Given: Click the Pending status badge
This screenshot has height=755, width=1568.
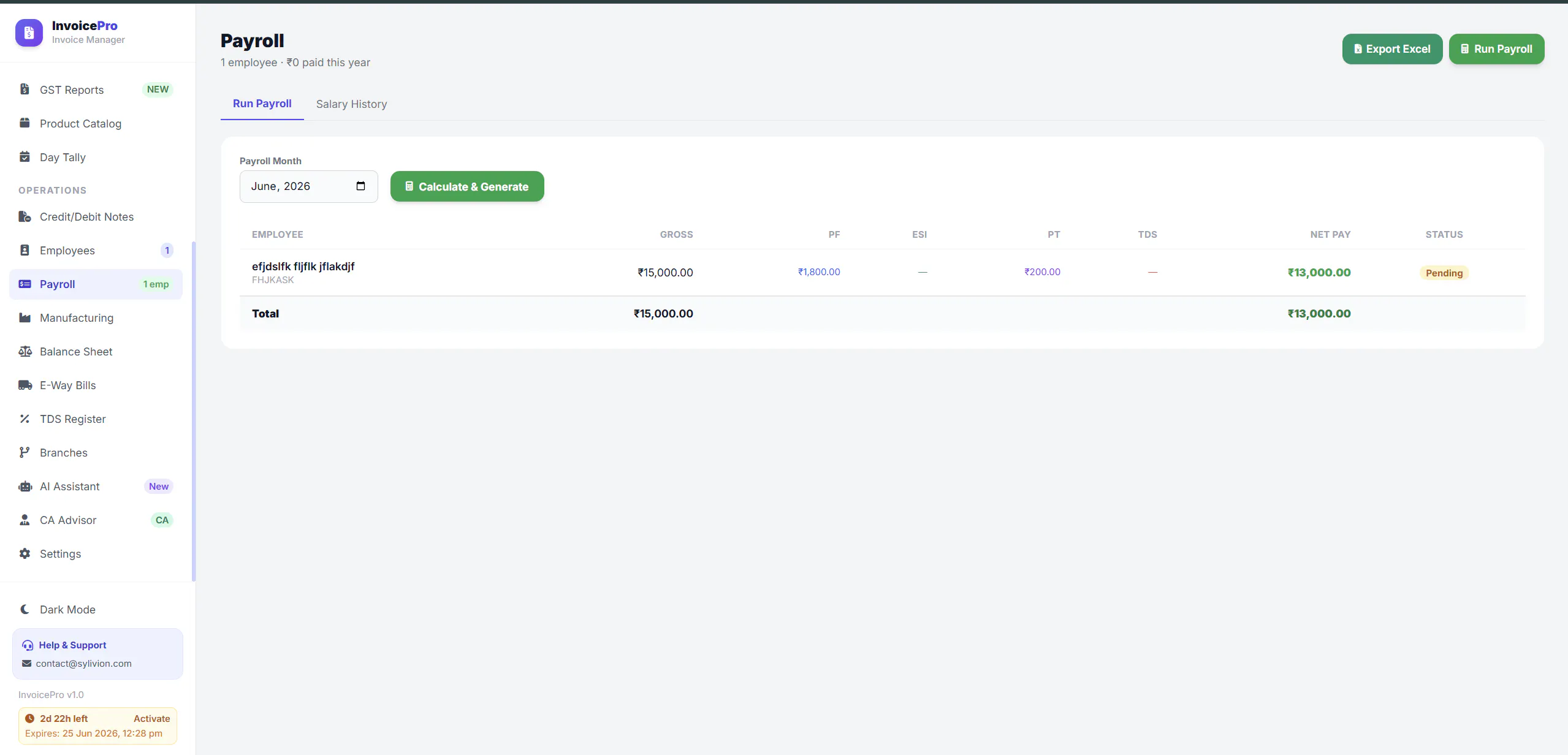Looking at the screenshot, I should click(x=1444, y=273).
